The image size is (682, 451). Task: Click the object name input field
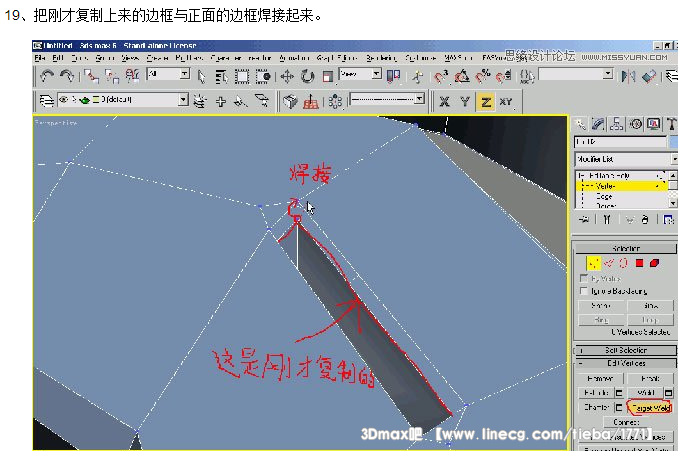[x=620, y=142]
